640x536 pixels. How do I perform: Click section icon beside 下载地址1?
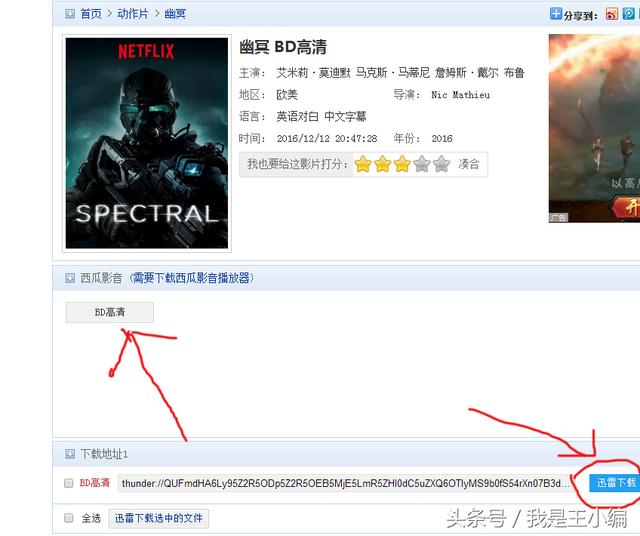(x=70, y=454)
